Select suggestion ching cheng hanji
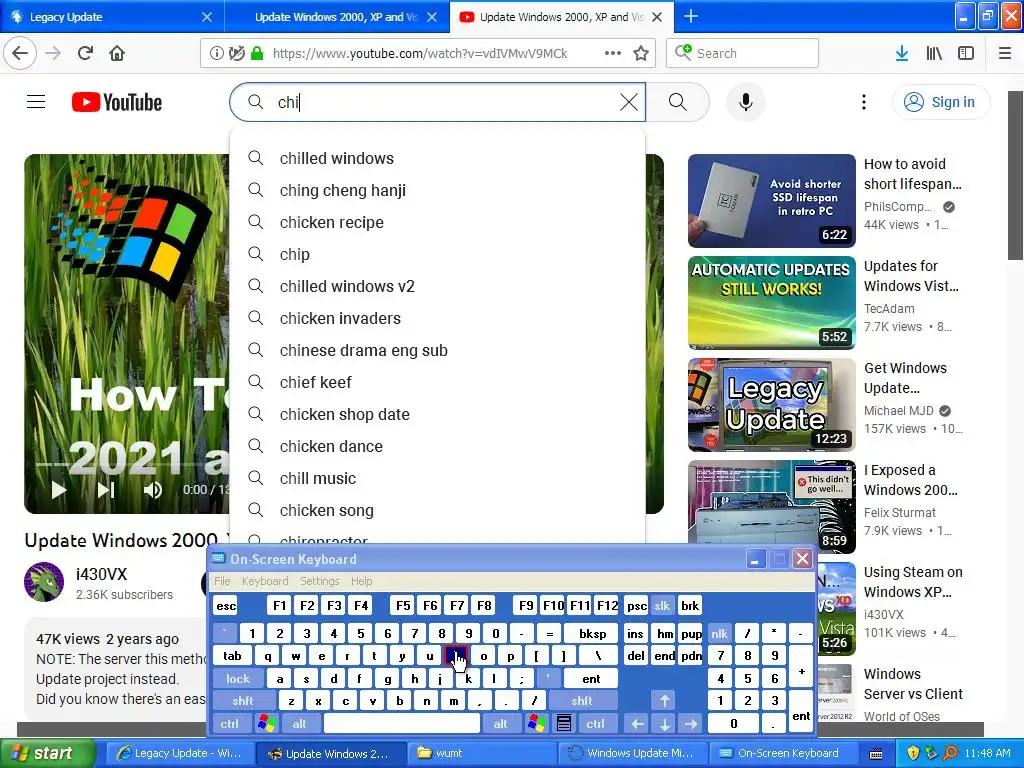The width and height of the screenshot is (1024, 768). tap(437, 190)
